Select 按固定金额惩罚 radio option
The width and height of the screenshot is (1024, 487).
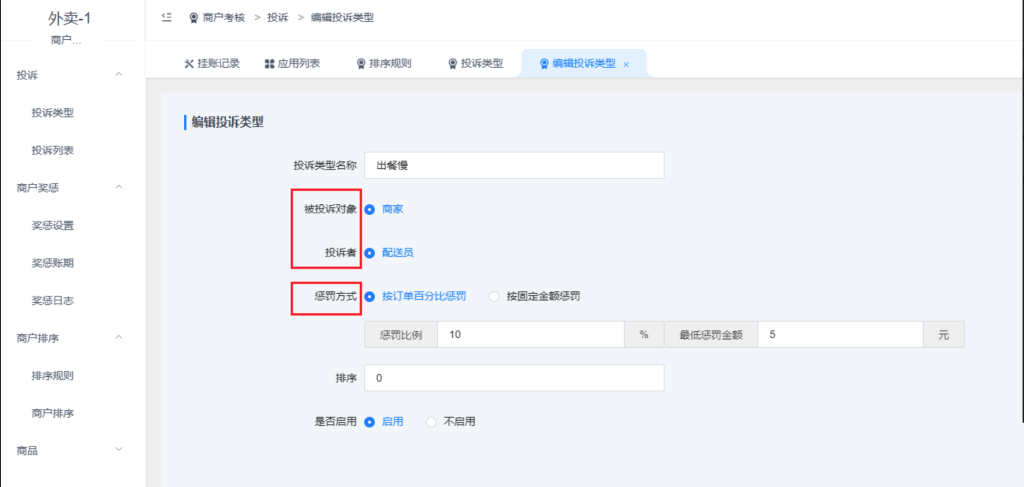[x=494, y=296]
